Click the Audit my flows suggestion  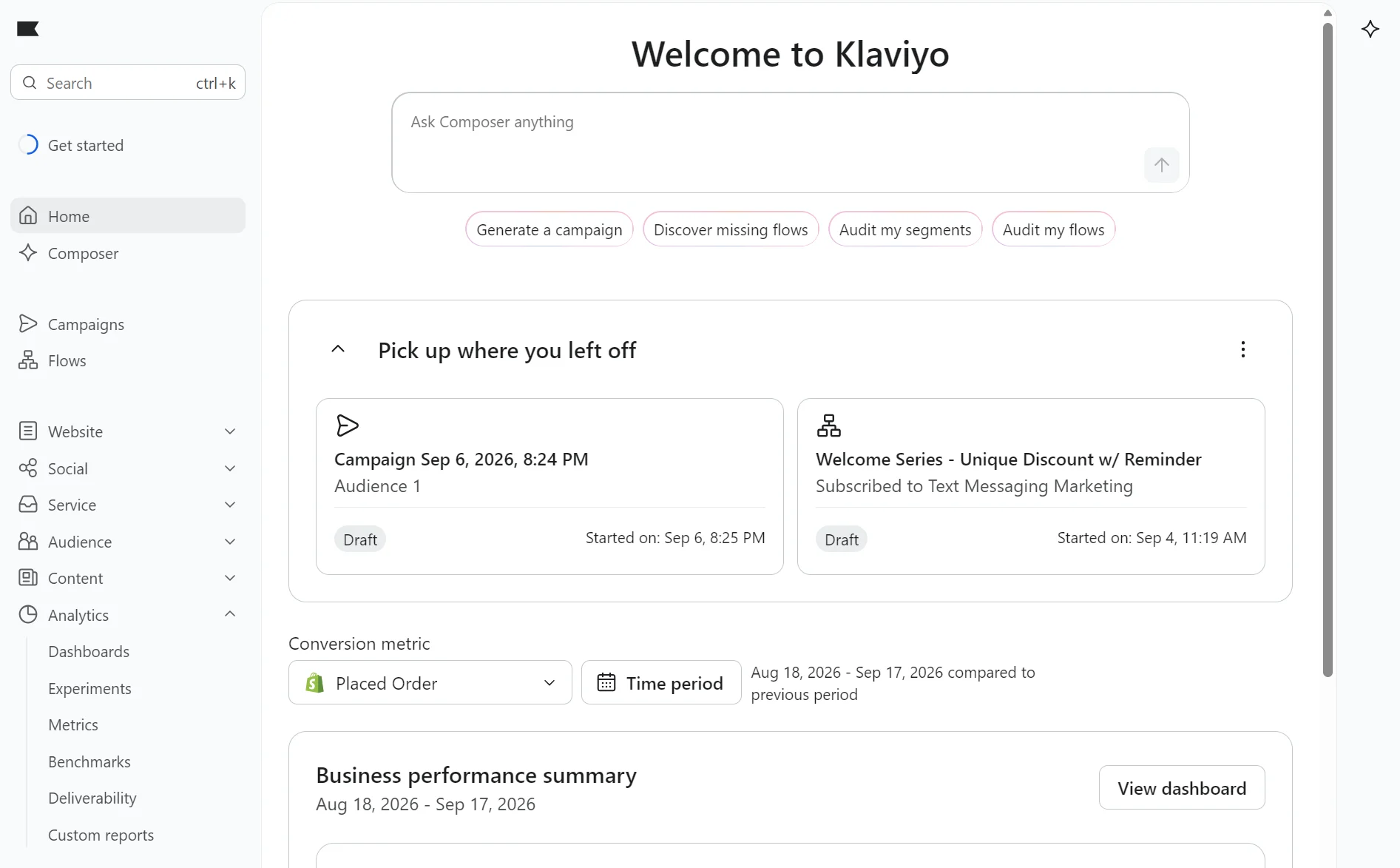[x=1053, y=229]
